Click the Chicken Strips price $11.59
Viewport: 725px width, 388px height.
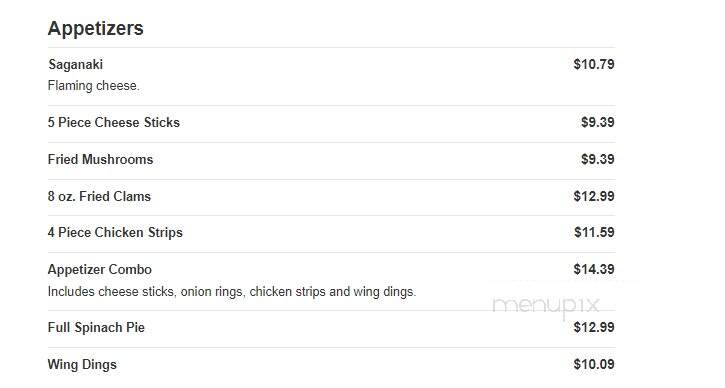tap(594, 232)
